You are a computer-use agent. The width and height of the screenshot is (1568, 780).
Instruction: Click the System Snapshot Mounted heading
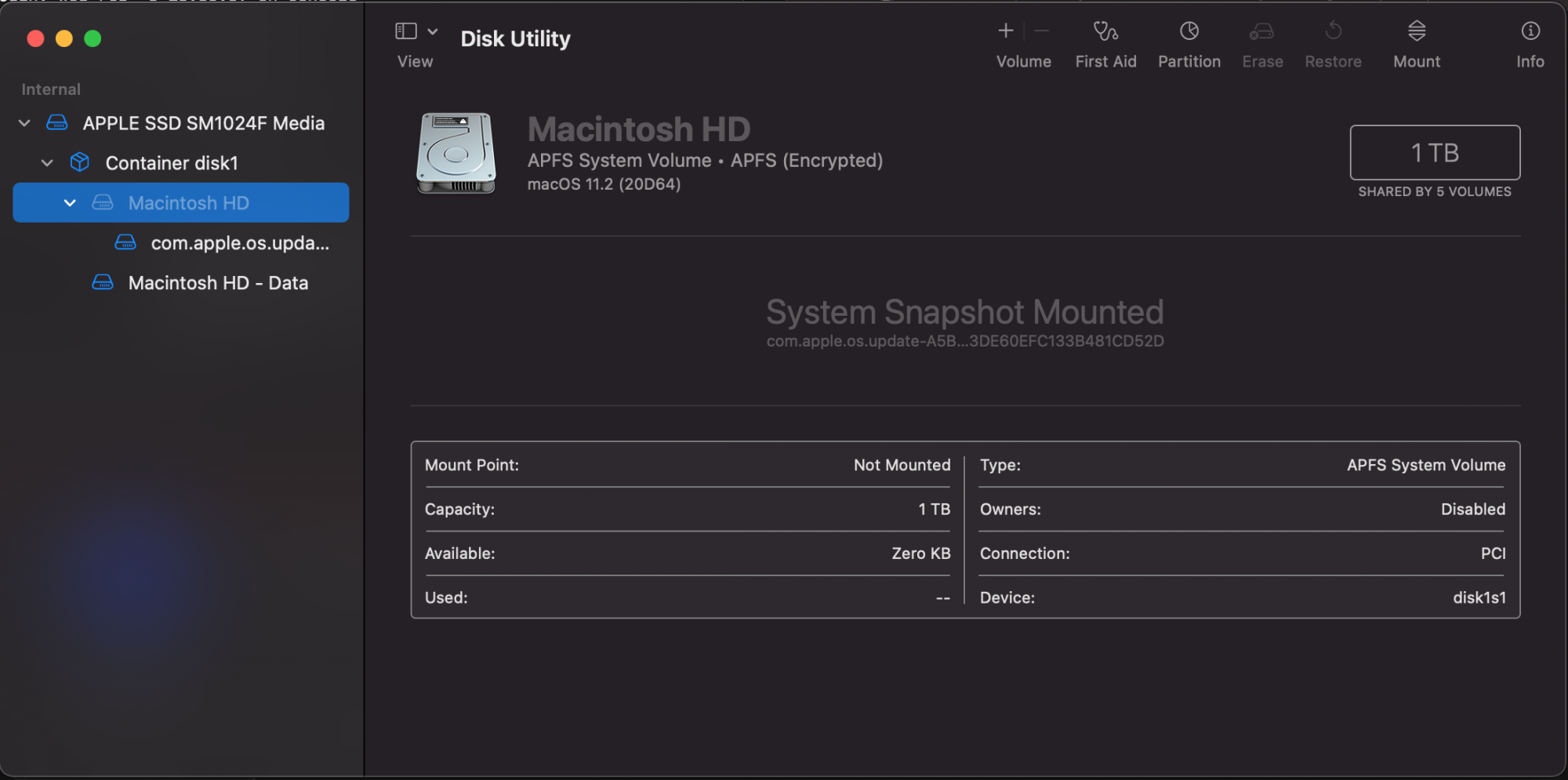[x=965, y=312]
